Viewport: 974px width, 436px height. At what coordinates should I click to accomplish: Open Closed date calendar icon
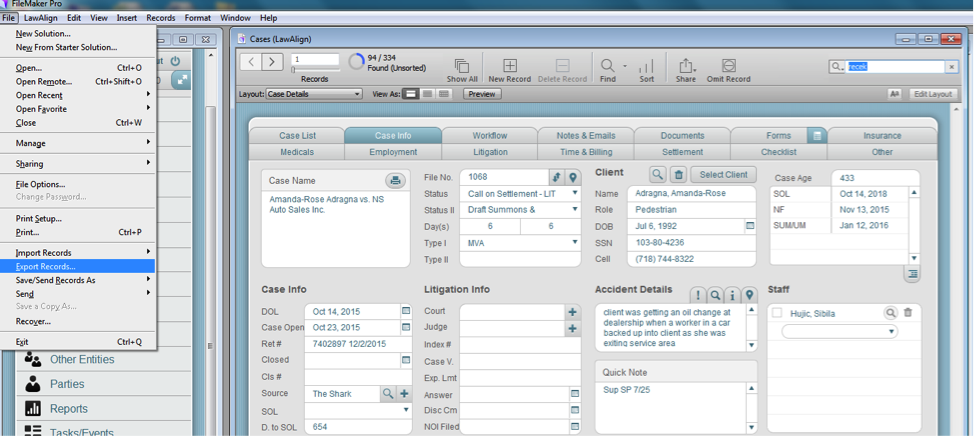coord(406,359)
